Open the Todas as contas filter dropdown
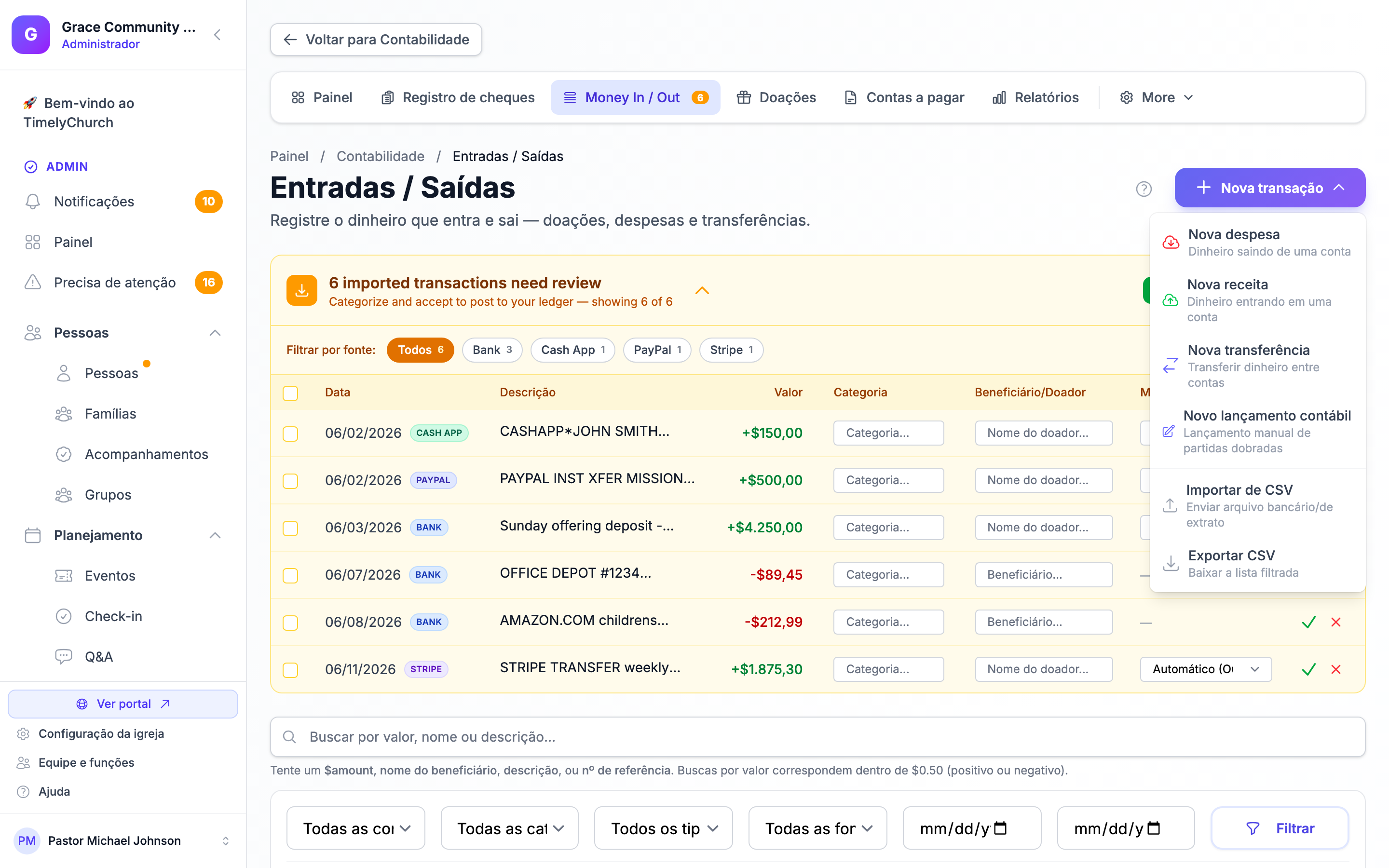 pos(356,828)
